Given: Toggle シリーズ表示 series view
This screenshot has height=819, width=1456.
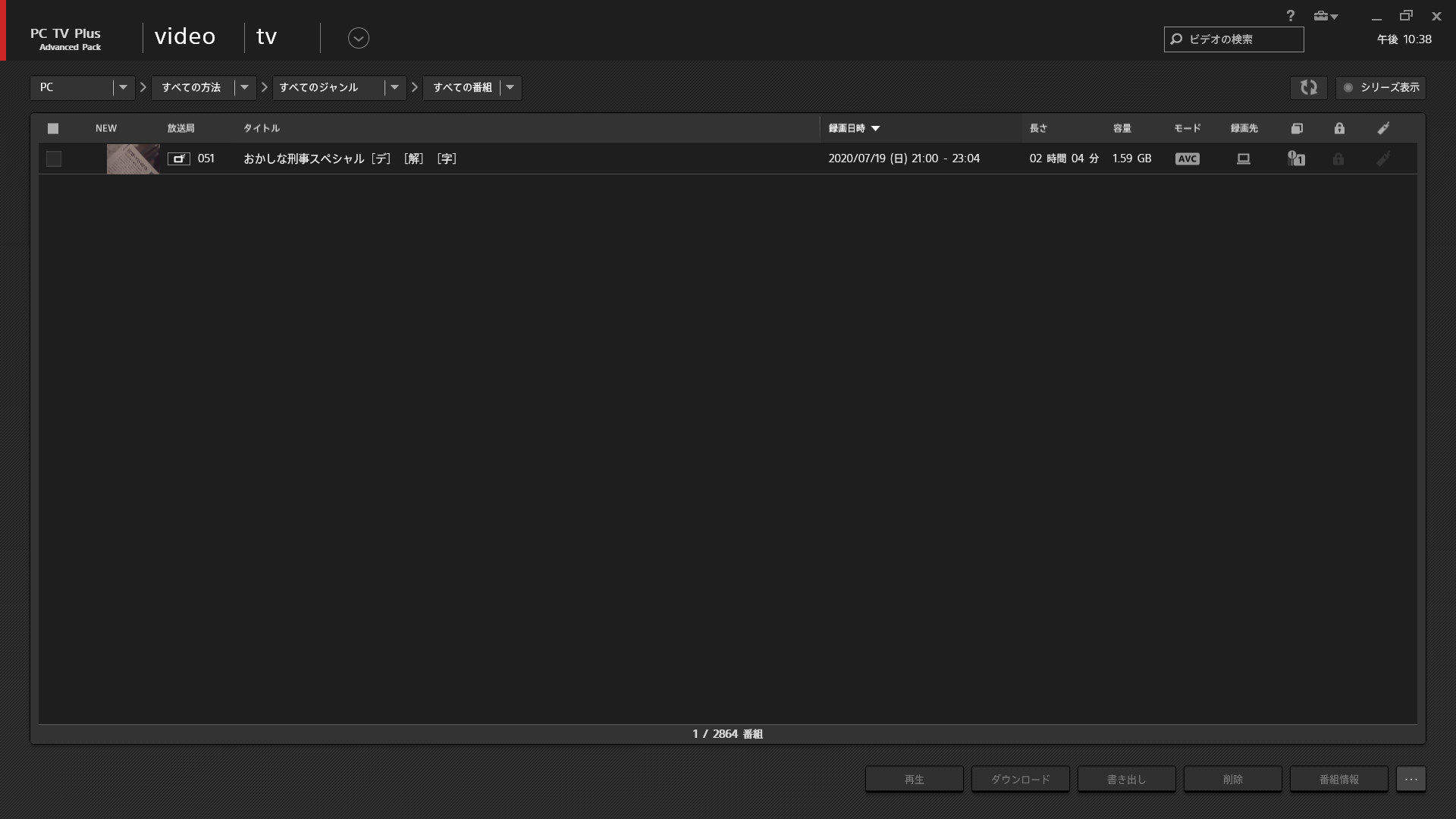Looking at the screenshot, I should click(1381, 87).
